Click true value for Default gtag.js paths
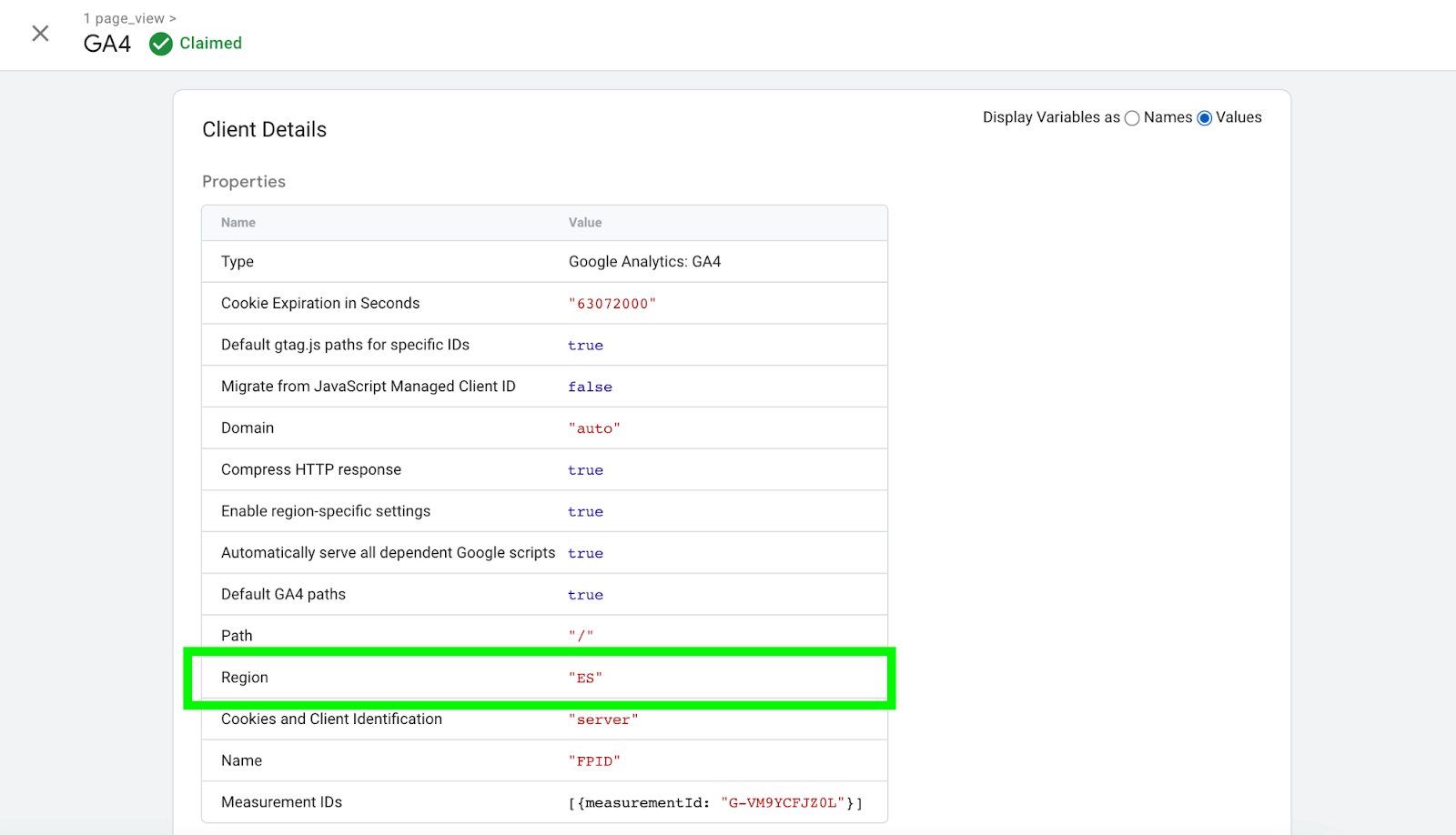Viewport: 1456px width, 835px height. coord(585,346)
